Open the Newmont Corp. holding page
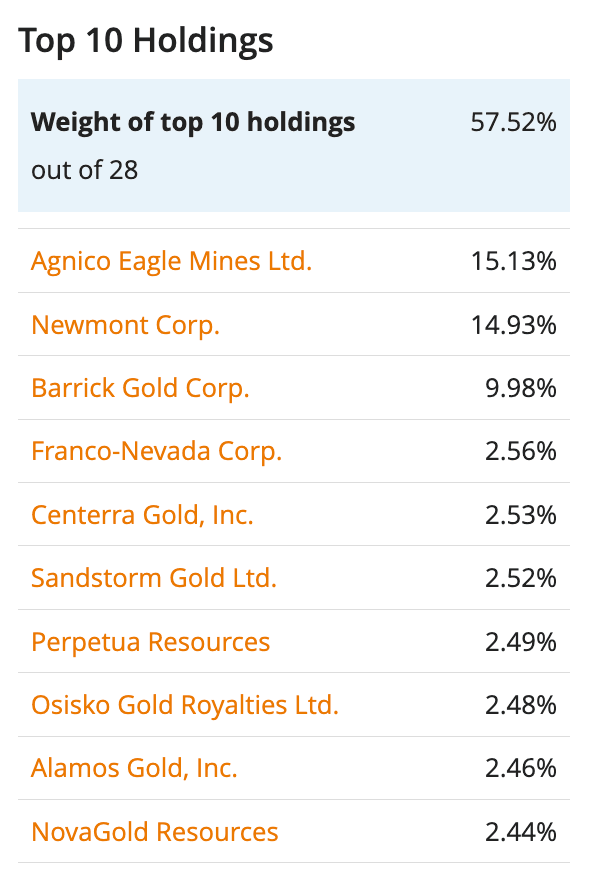 point(125,324)
